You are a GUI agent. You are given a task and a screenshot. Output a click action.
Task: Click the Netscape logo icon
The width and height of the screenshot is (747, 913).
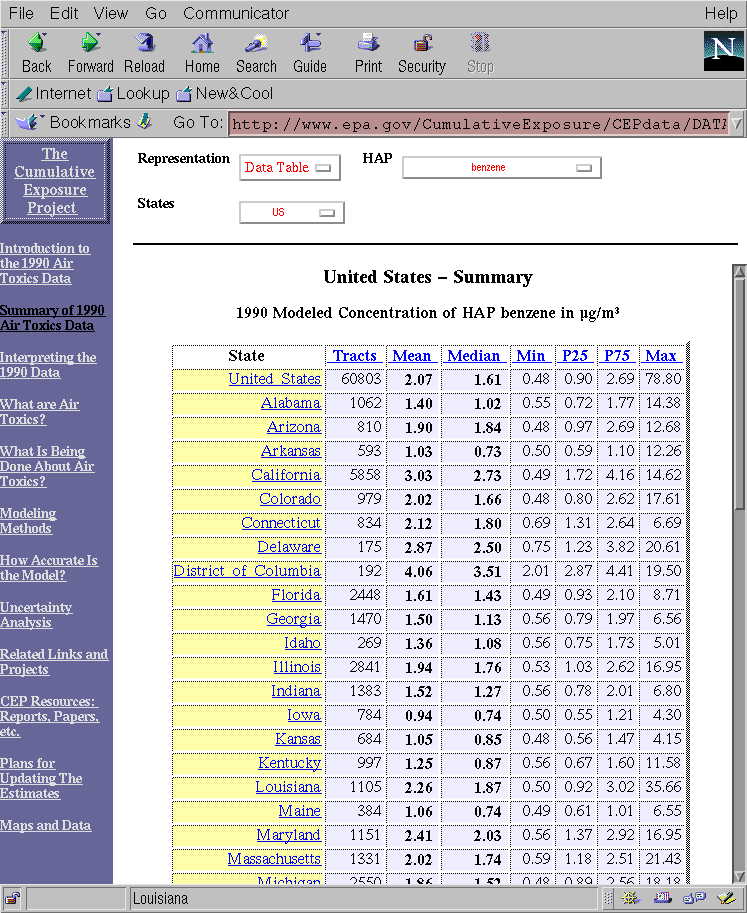coord(722,50)
